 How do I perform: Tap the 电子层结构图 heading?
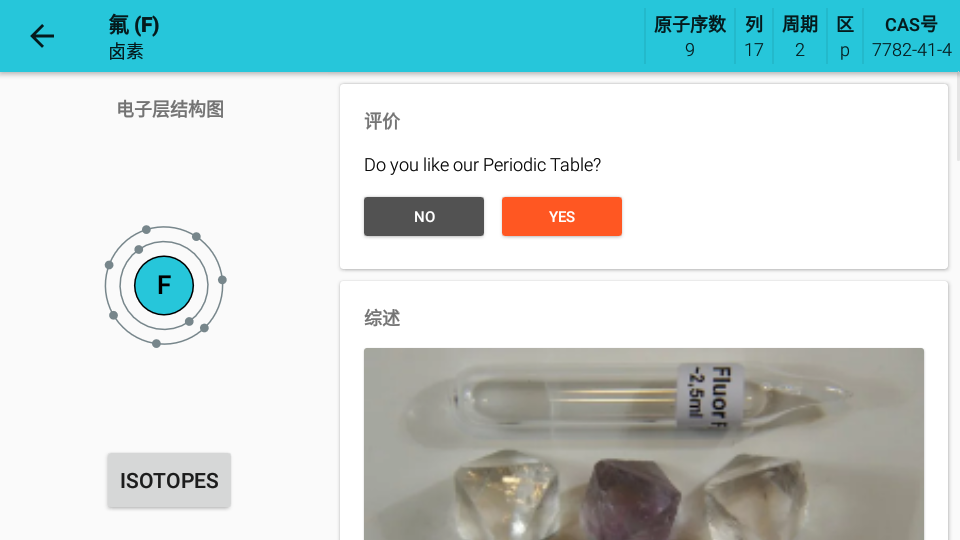click(x=170, y=110)
